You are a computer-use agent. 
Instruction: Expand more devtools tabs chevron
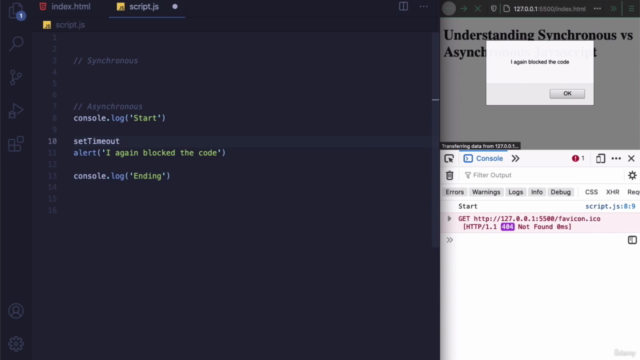(x=516, y=158)
